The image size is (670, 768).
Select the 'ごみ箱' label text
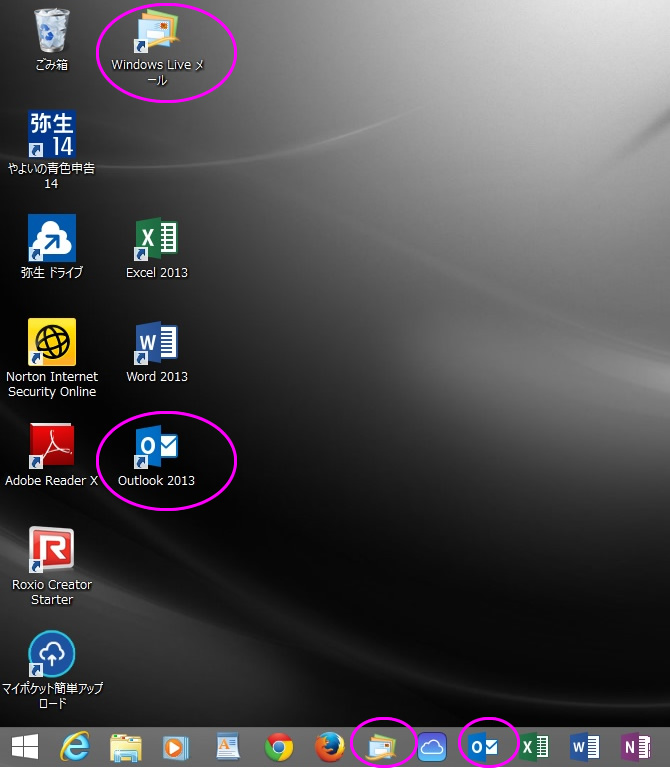tap(51, 65)
